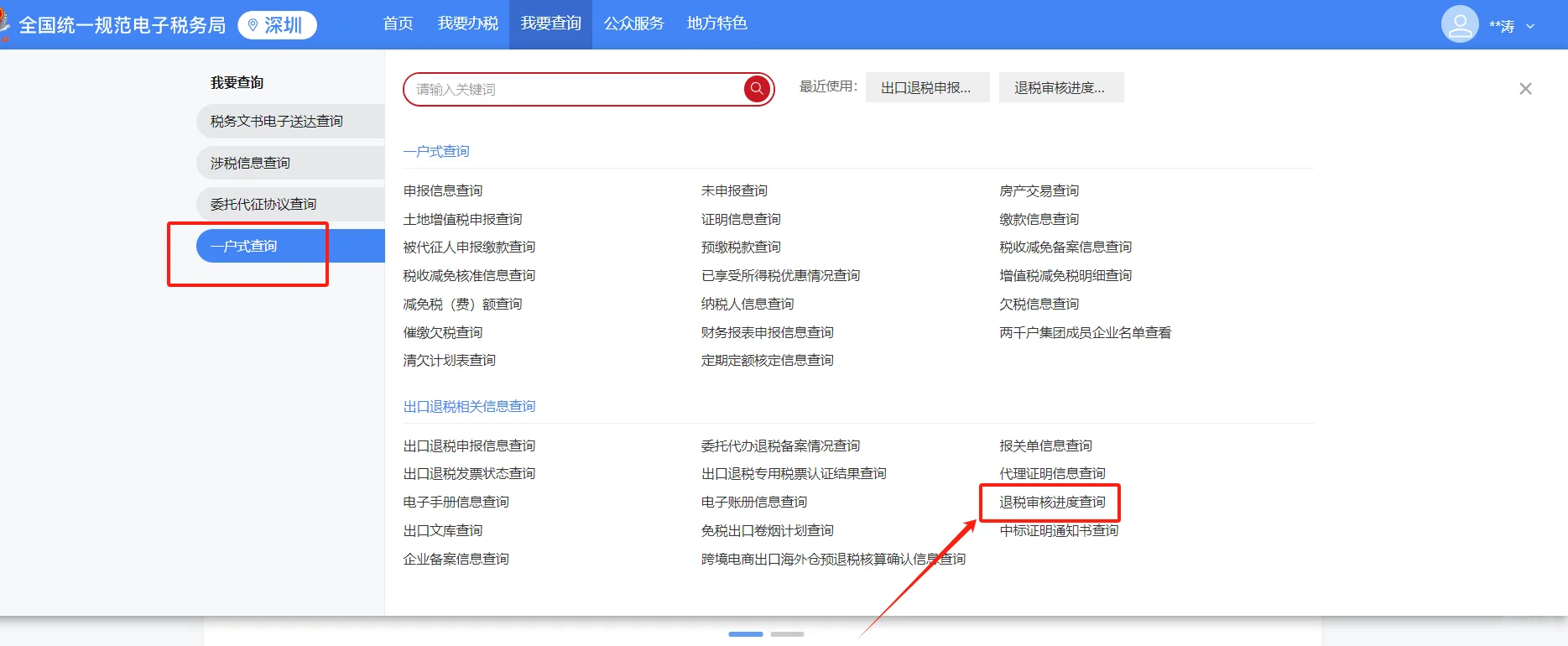
Task: Open 已享受所得税优惠情况查询 link
Action: point(780,275)
